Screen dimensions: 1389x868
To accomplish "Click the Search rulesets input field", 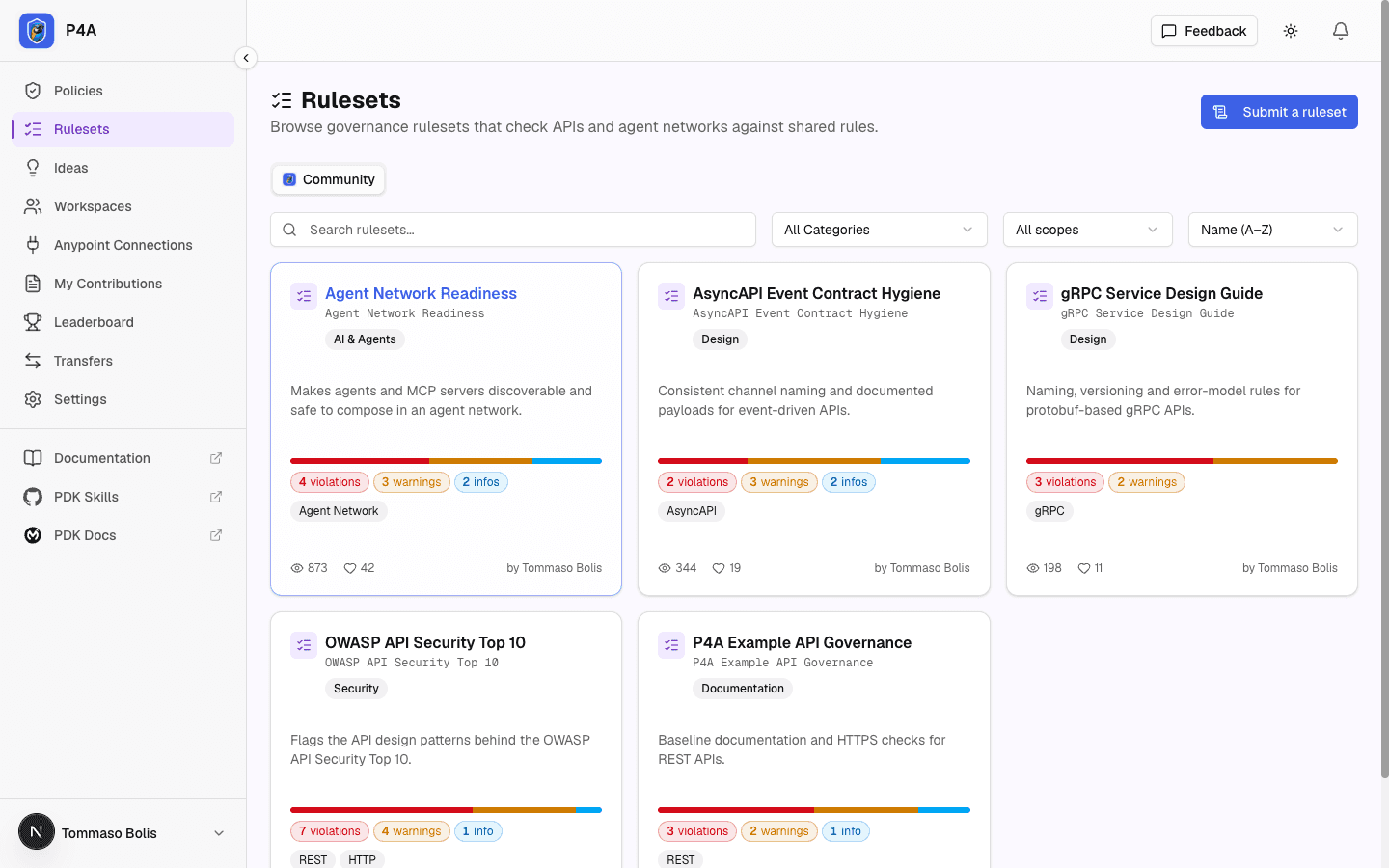I will coord(513,230).
